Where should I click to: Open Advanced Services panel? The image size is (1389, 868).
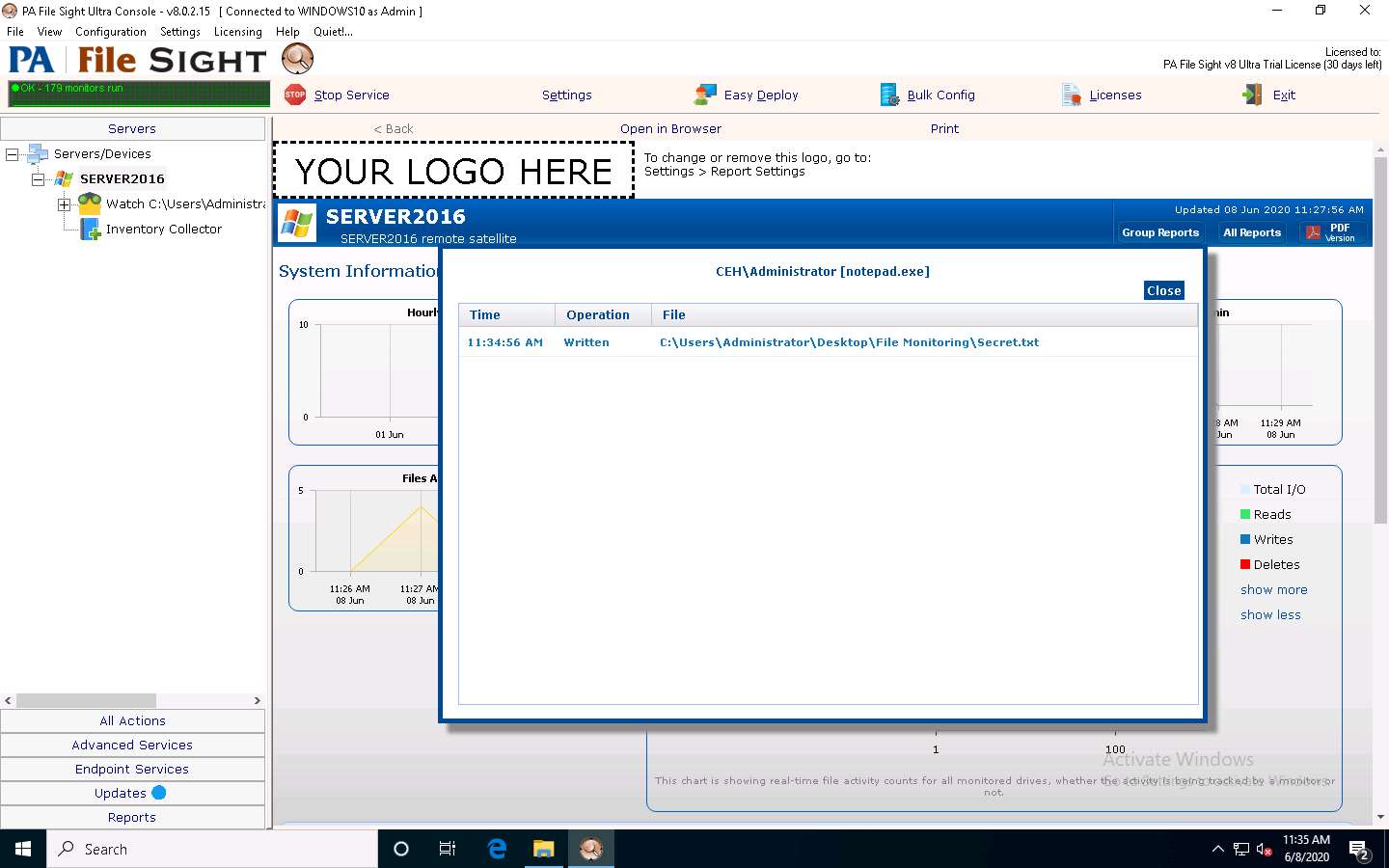click(x=133, y=745)
